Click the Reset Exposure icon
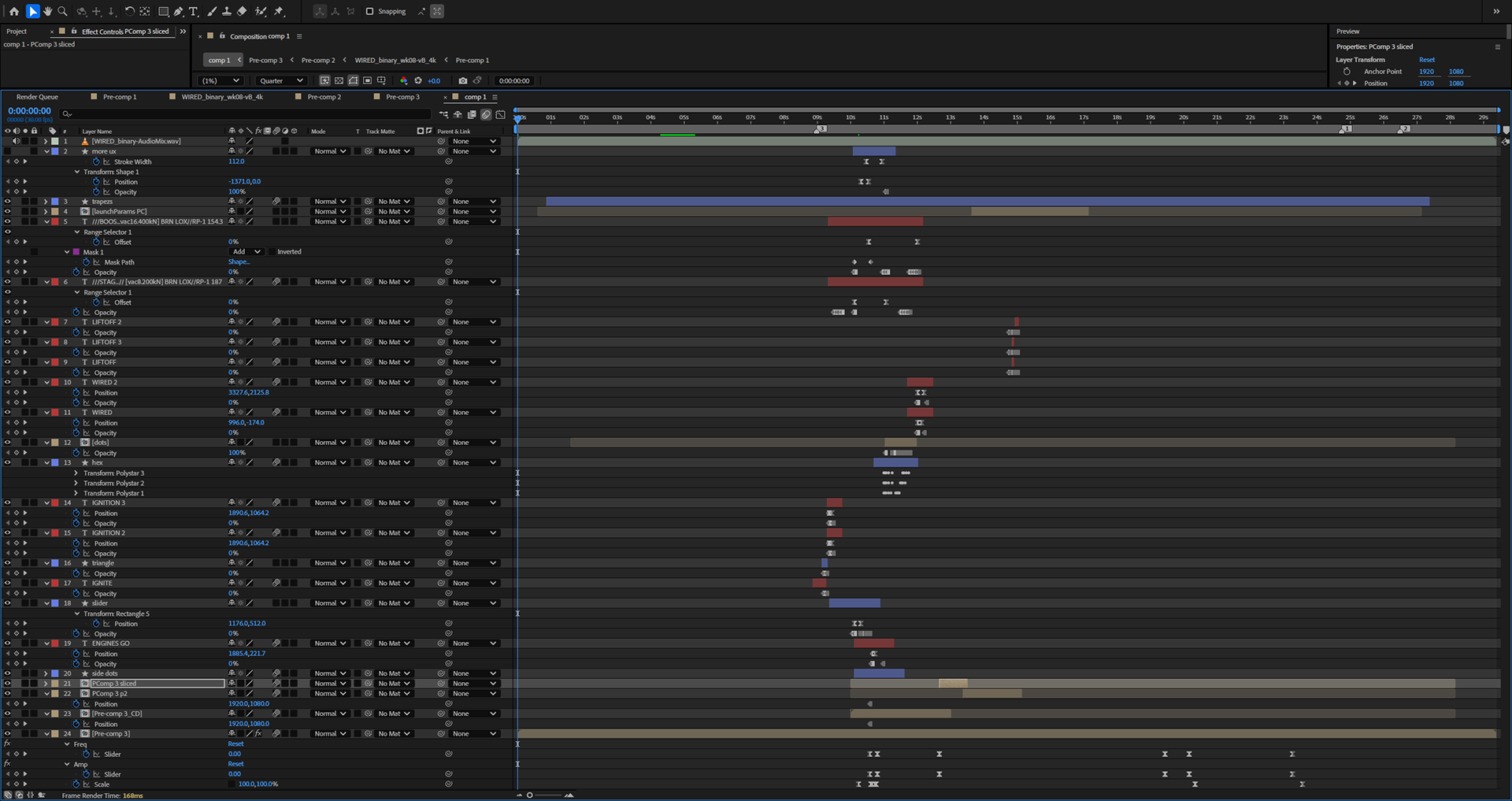 pos(418,80)
